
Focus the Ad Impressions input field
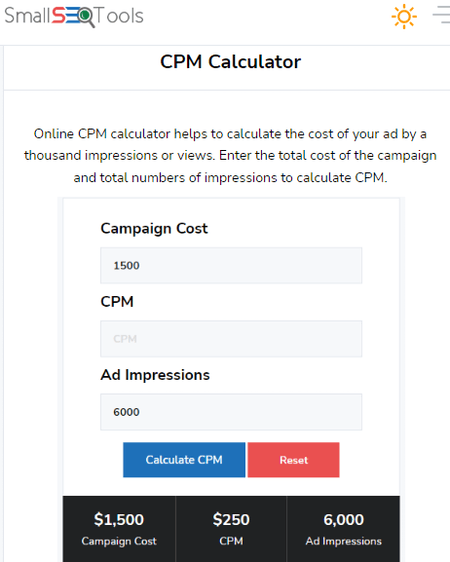231,412
